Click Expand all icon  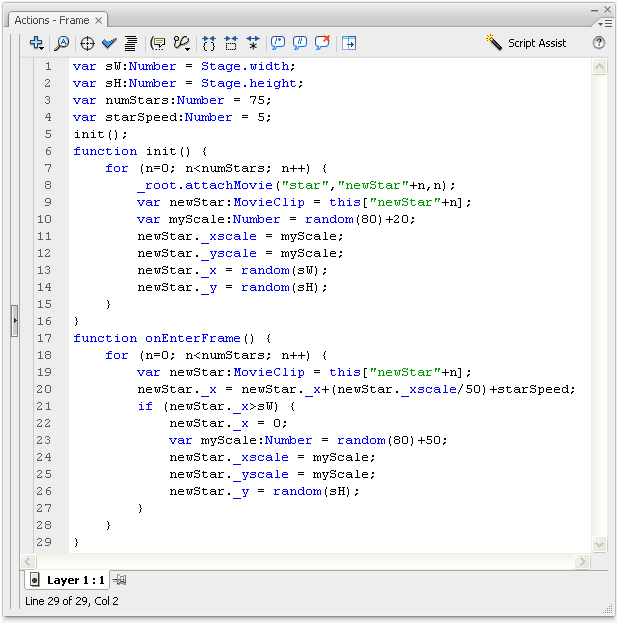coord(253,43)
